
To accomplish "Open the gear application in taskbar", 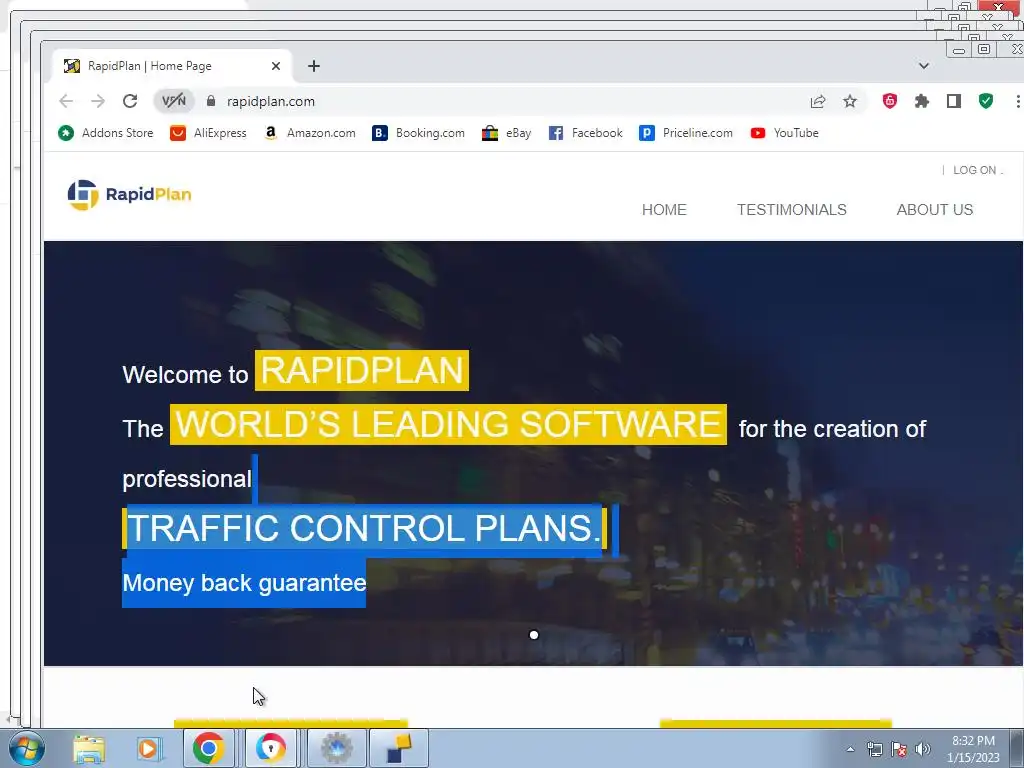I will click(x=336, y=748).
